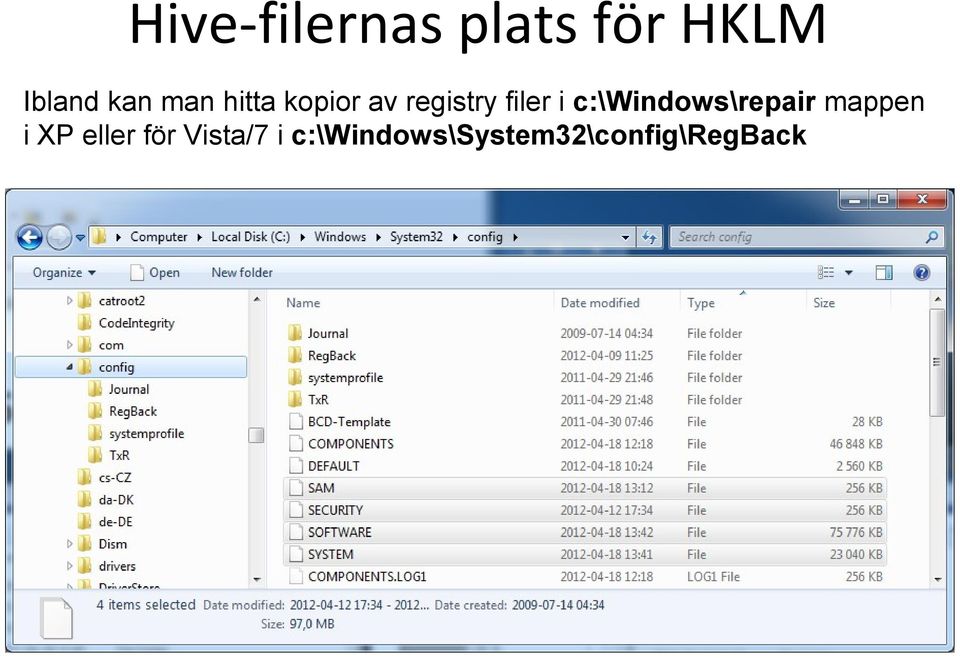This screenshot has height=658, width=960.
Task: Select cs-CZ folder in the tree
Action: 114,477
